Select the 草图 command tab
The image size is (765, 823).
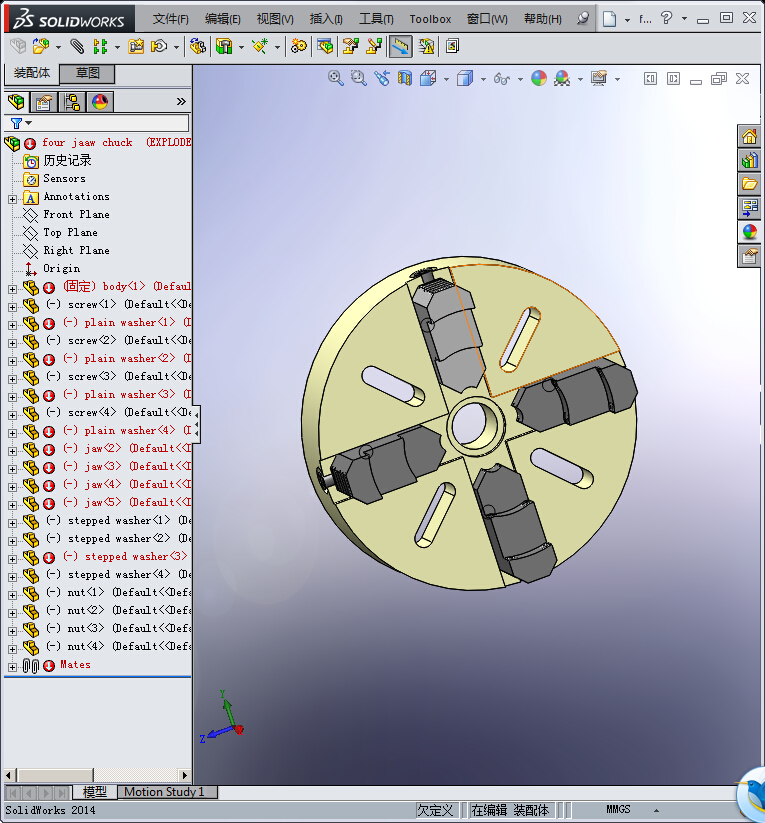click(88, 73)
